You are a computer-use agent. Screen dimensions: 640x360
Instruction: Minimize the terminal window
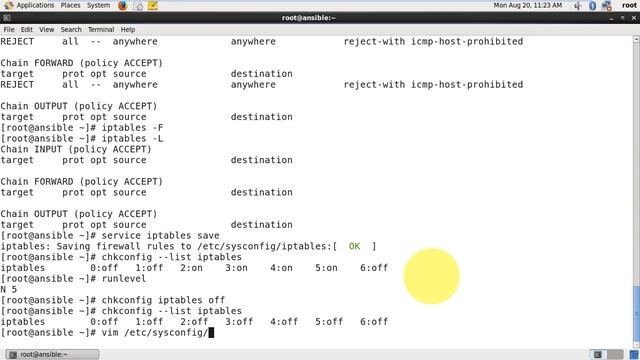[x=611, y=18]
